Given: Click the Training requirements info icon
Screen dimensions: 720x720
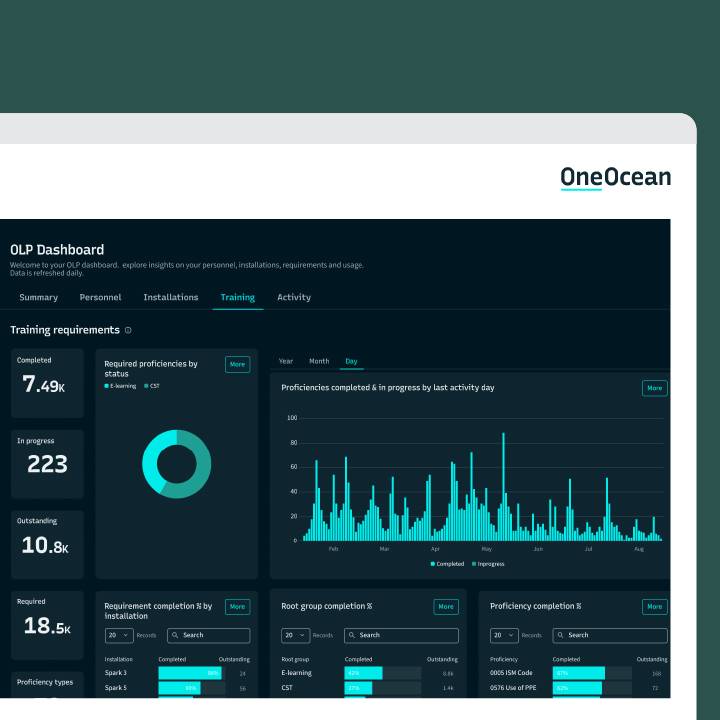Looking at the screenshot, I should tap(128, 330).
